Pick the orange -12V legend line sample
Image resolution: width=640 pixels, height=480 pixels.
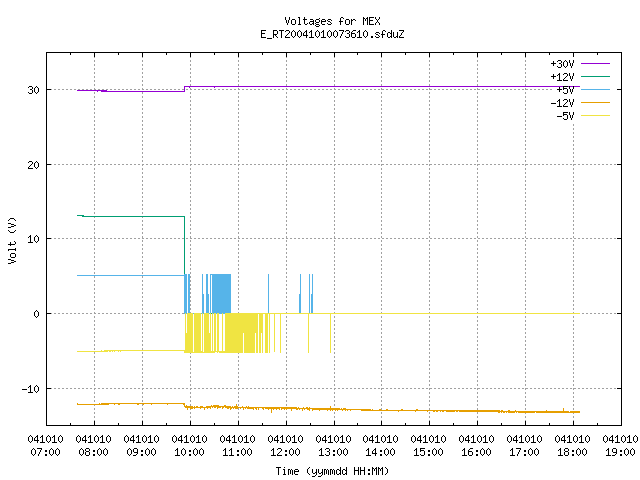pos(595,102)
